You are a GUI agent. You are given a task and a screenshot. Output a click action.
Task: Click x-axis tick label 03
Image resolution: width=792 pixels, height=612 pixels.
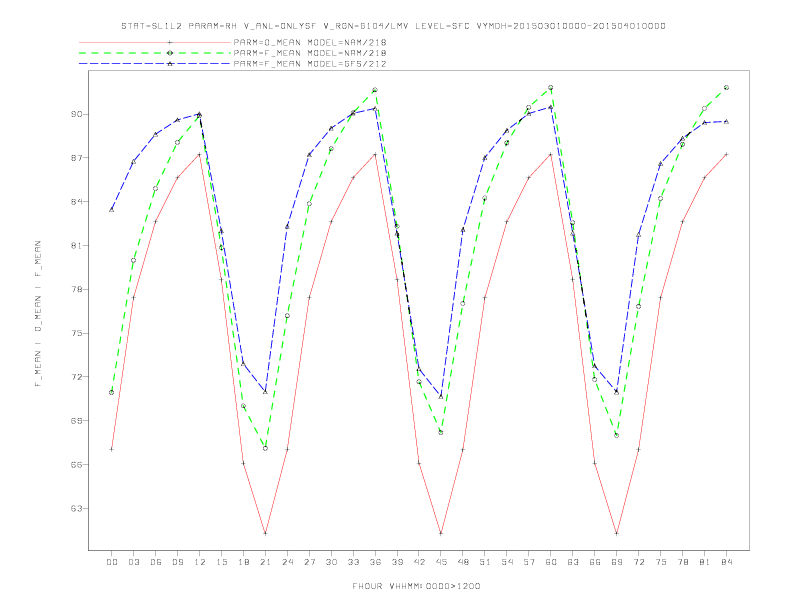click(x=133, y=562)
